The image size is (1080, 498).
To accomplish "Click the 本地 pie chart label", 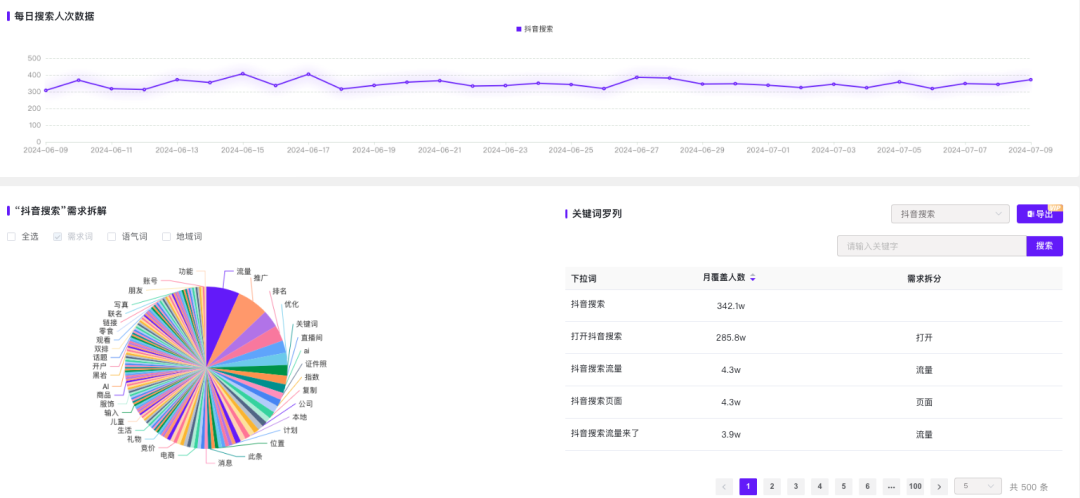I will coord(300,417).
